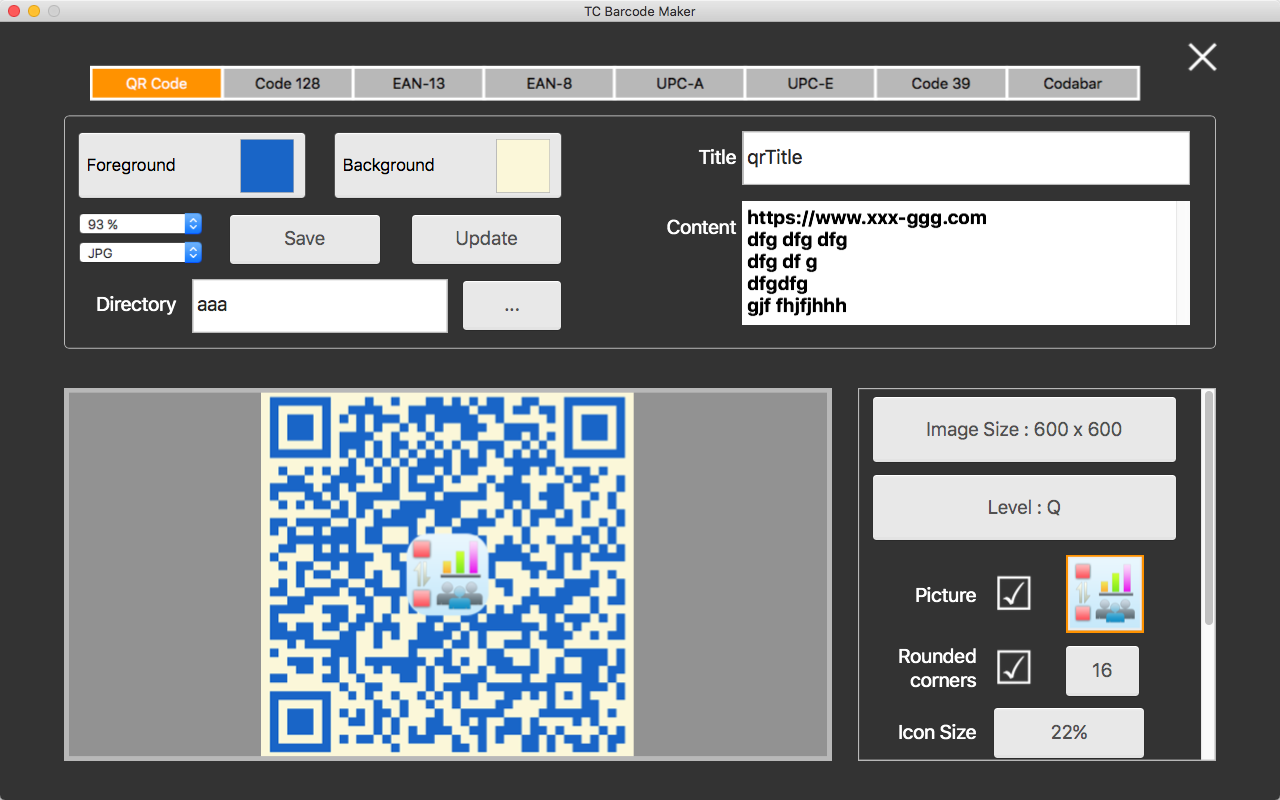Click in the Content text area
The height and width of the screenshot is (800, 1280).
[959, 263]
